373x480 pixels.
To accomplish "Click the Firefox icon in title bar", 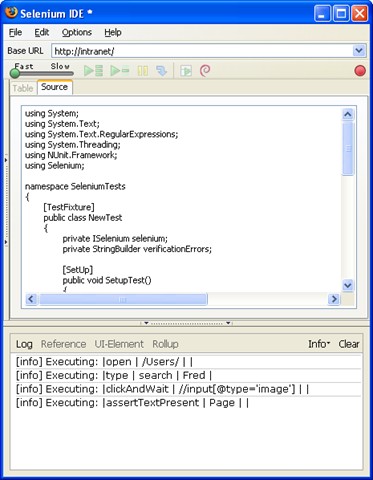I will [x=11, y=13].
